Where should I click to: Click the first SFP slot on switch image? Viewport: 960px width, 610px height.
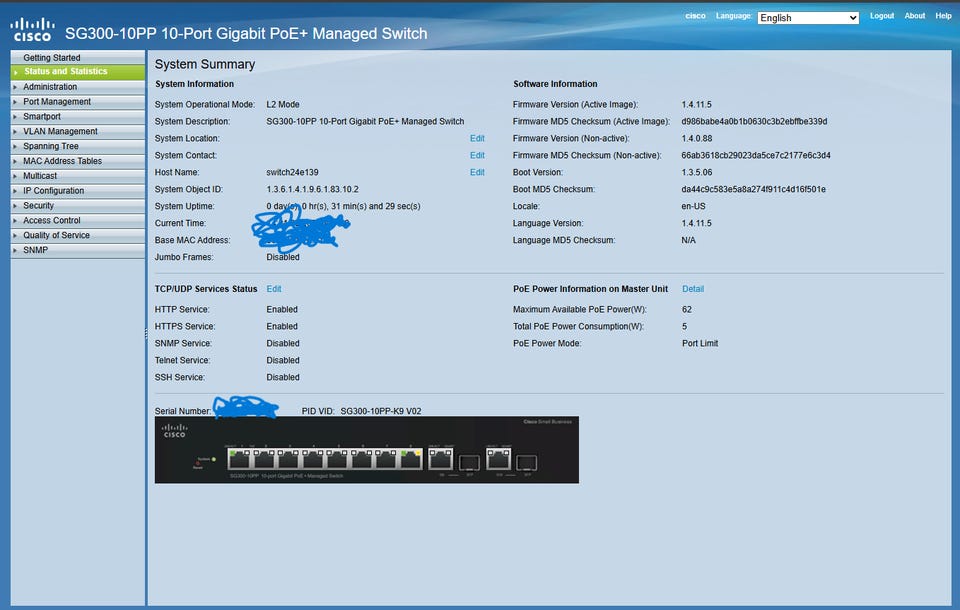point(470,462)
